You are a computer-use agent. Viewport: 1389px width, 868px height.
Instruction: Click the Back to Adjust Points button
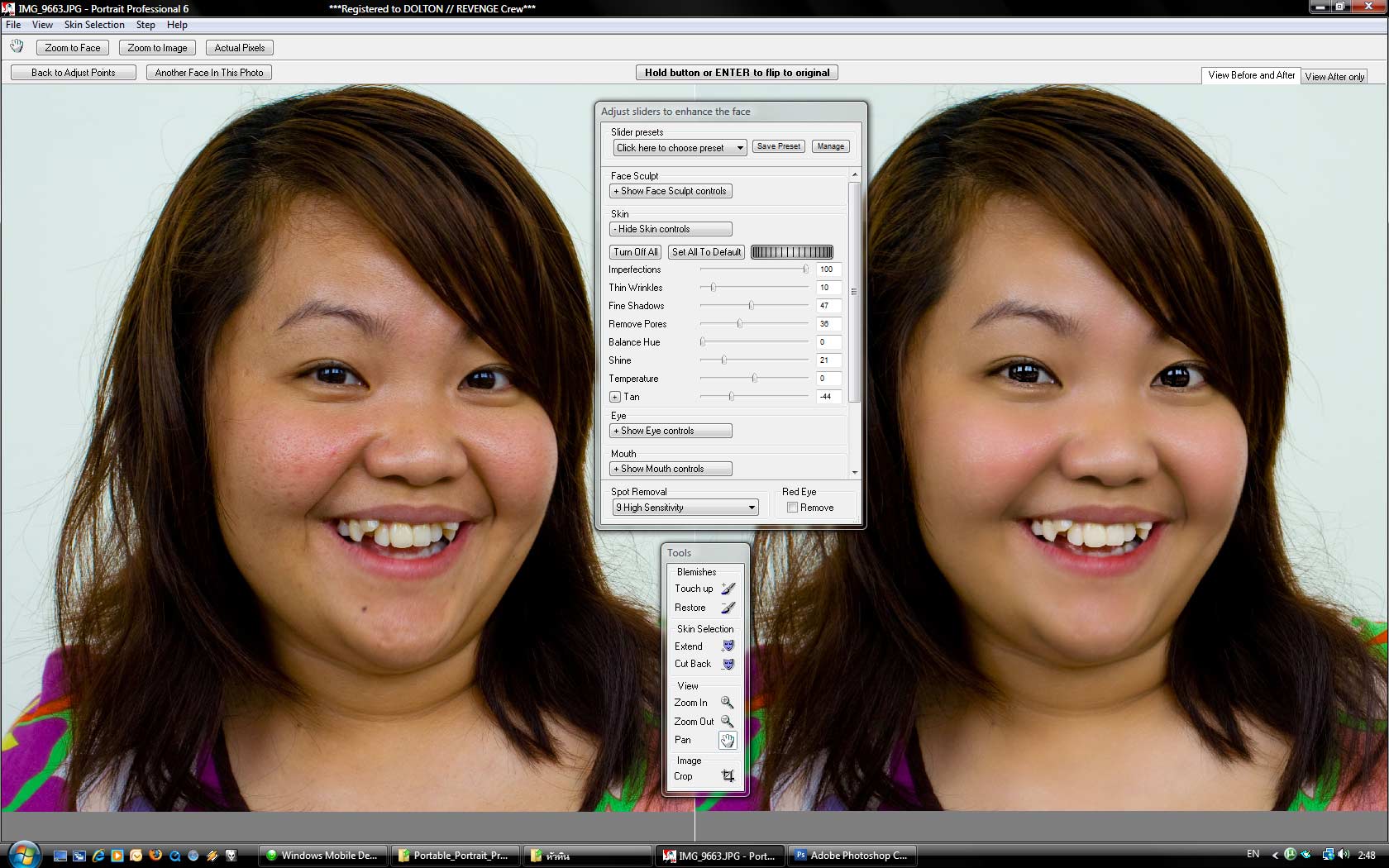point(74,73)
